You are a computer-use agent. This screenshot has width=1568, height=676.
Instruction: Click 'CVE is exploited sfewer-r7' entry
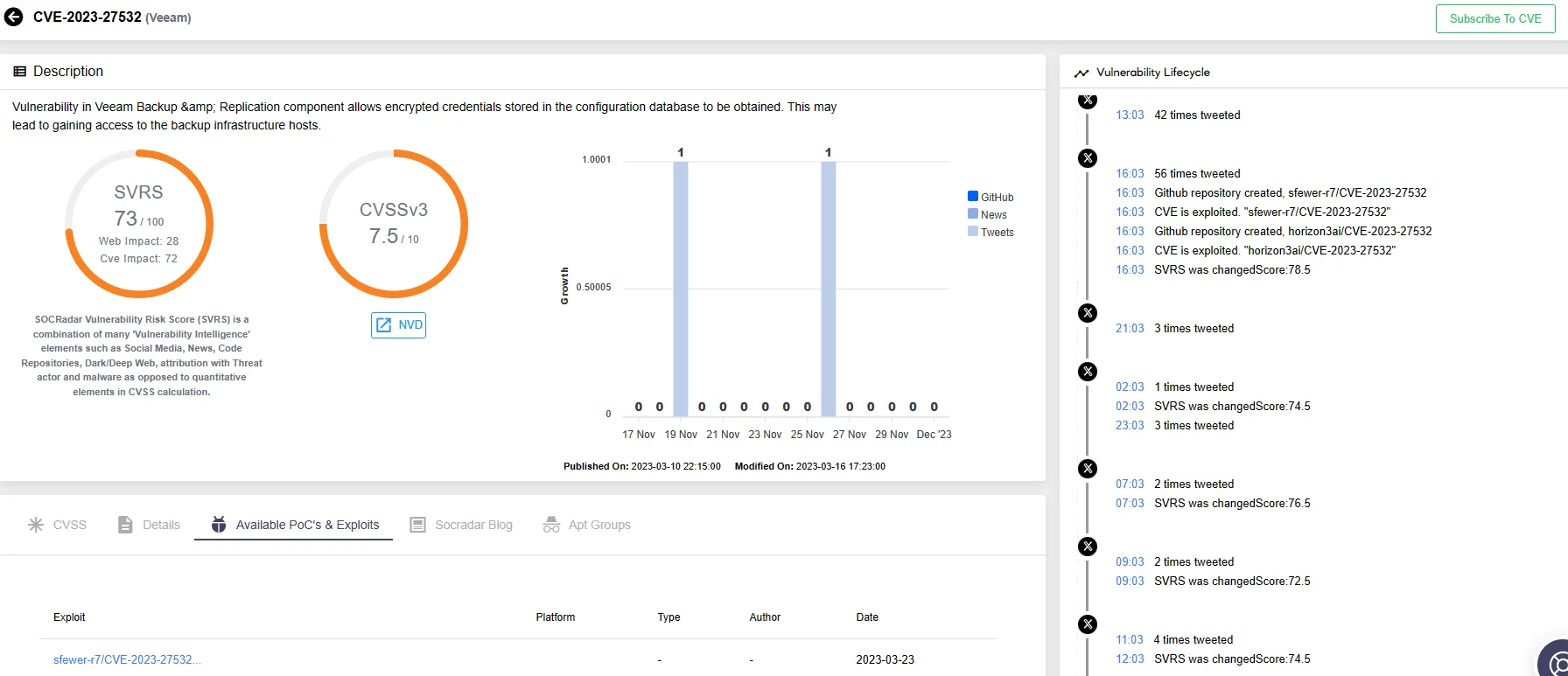click(x=1272, y=213)
